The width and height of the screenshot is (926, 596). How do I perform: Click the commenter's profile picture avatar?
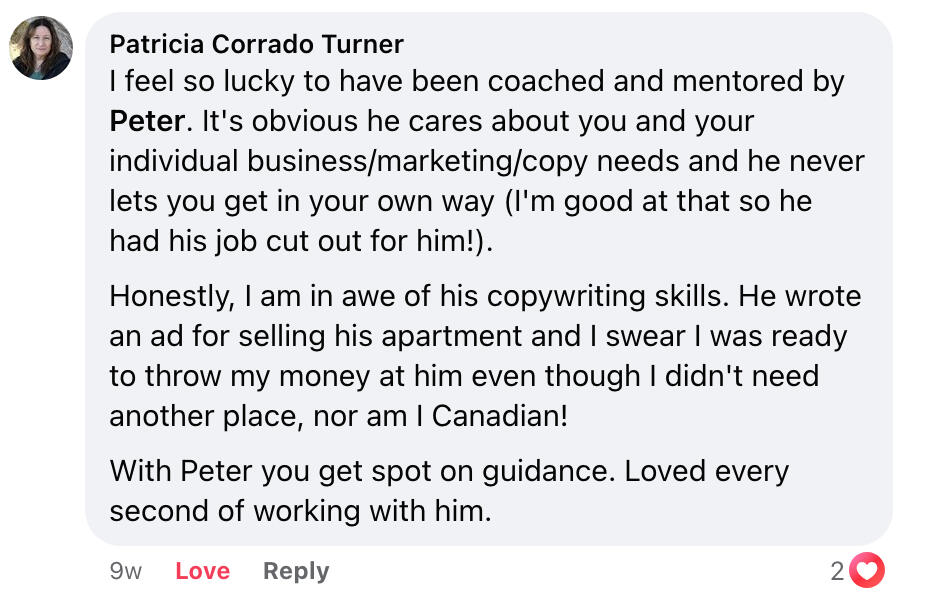click(41, 48)
